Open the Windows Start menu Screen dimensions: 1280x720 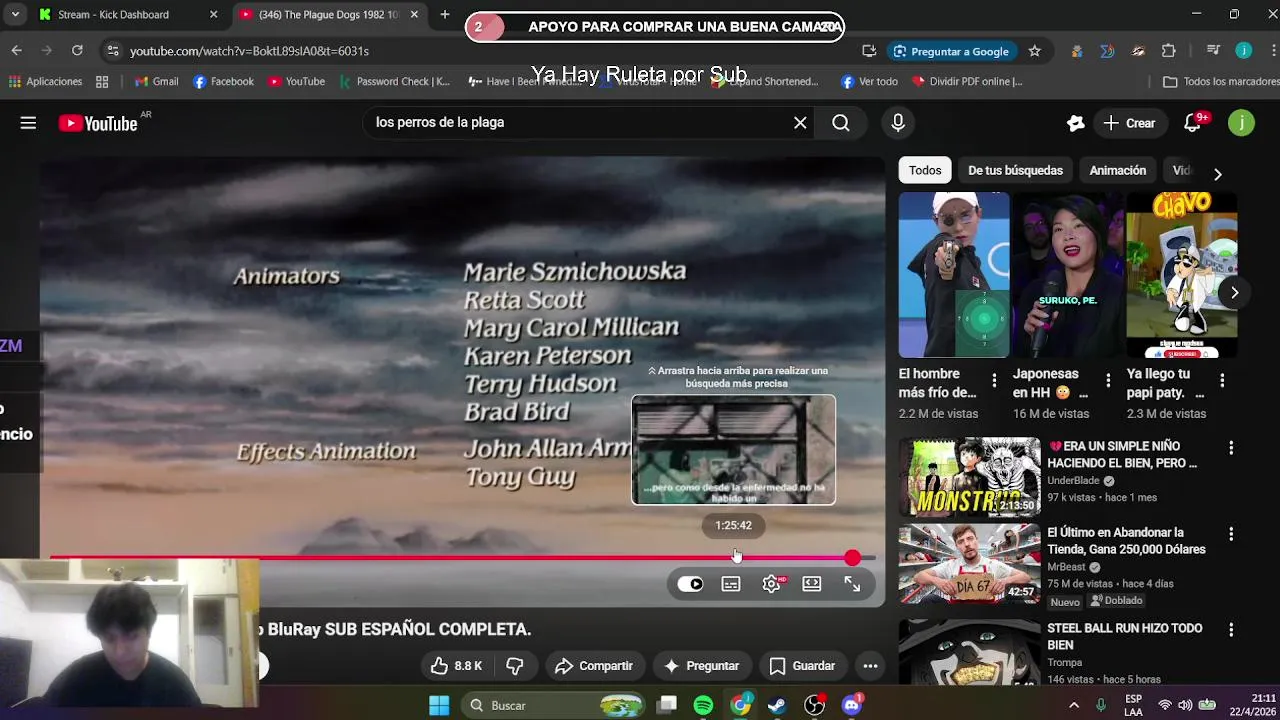click(x=439, y=706)
